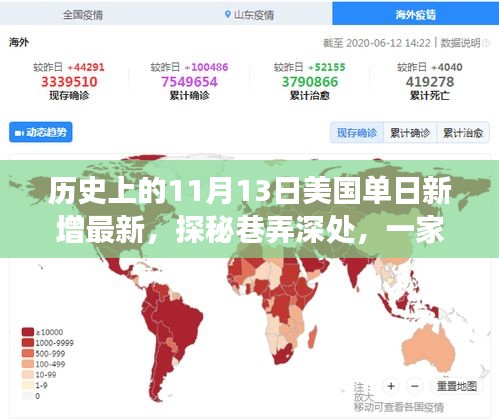Click the +100486 daily change value
This screenshot has width=499, height=419.
coord(206,67)
